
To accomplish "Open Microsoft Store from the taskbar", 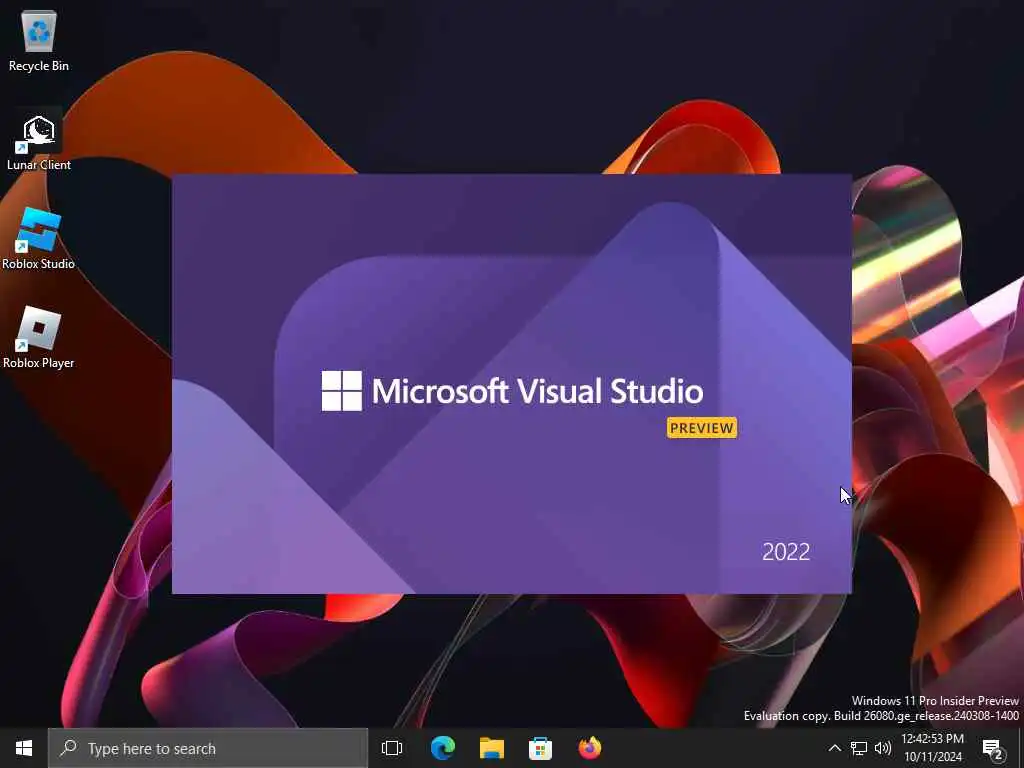I will (540, 748).
